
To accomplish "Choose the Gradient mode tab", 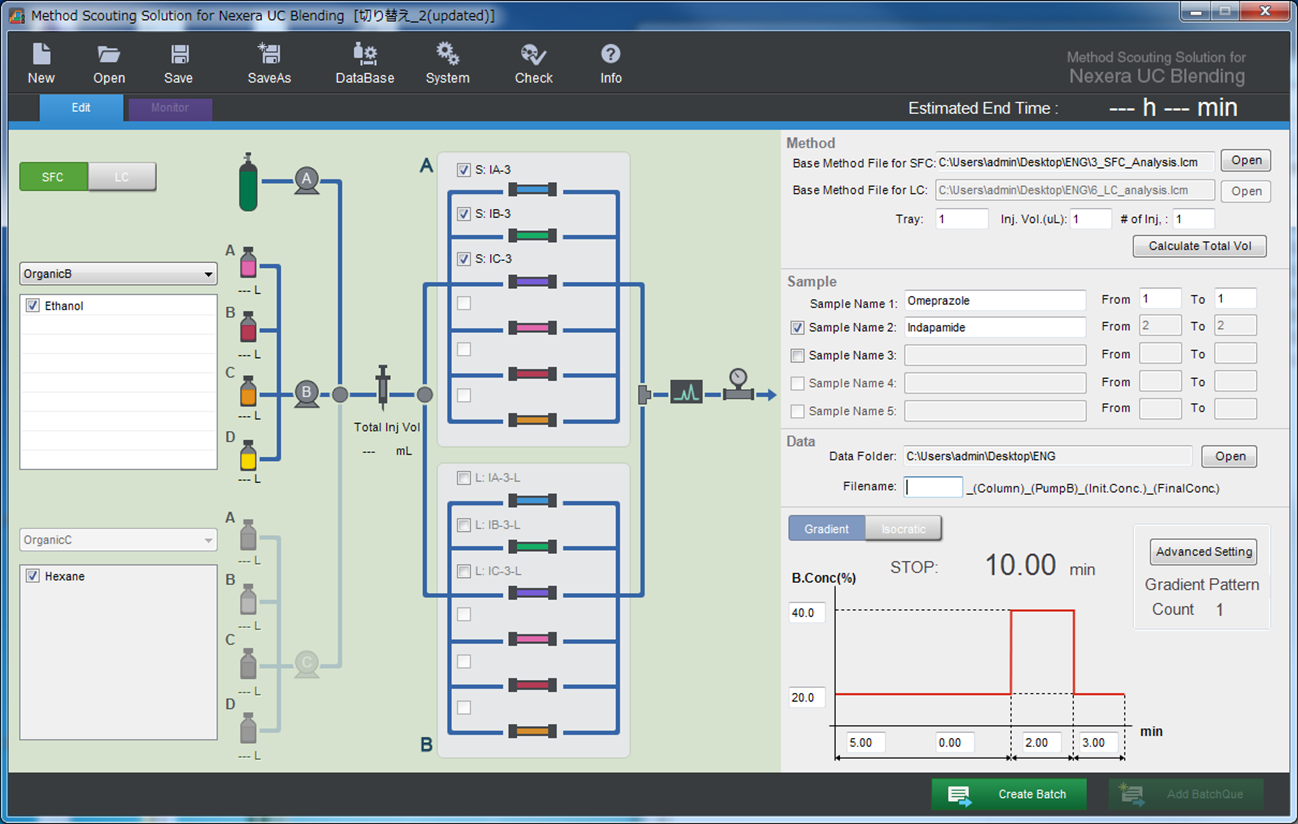I will pyautogui.click(x=827, y=528).
